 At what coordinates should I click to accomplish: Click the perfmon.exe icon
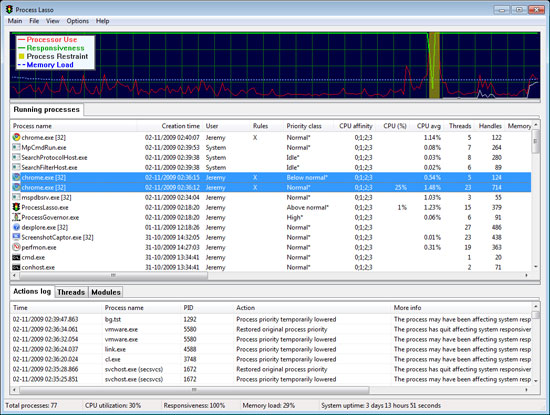pos(16,247)
